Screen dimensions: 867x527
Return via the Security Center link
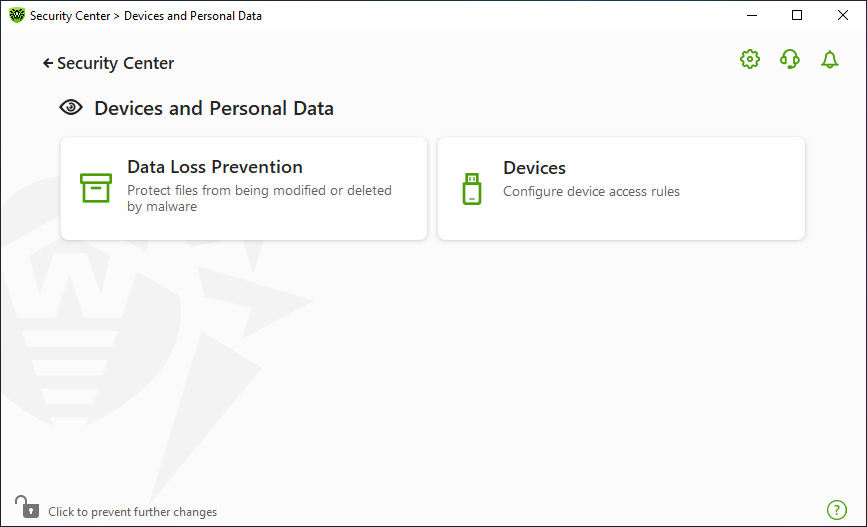pyautogui.click(x=116, y=63)
